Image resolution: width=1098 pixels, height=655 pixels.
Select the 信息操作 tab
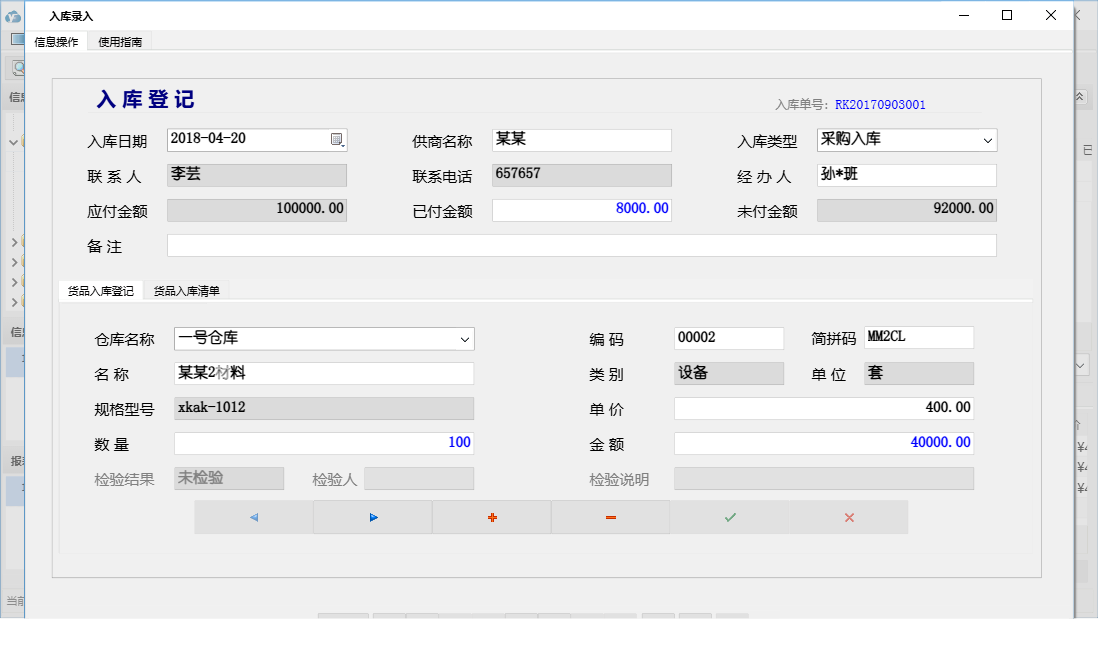coord(54,41)
